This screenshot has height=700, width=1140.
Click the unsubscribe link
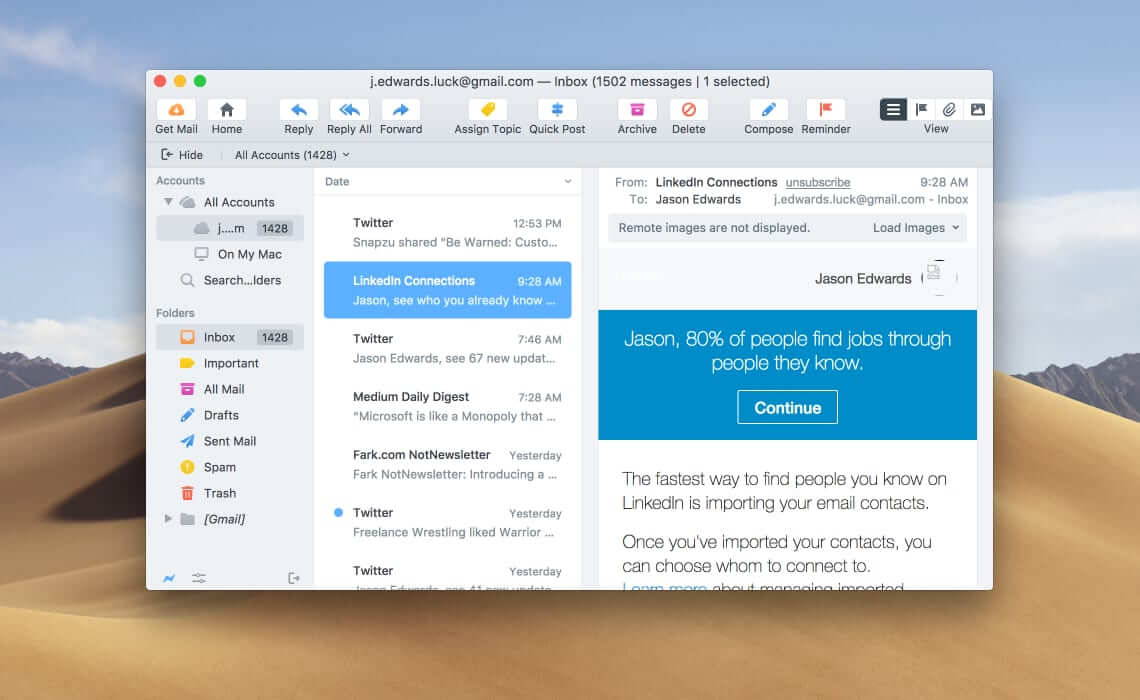[x=818, y=182]
